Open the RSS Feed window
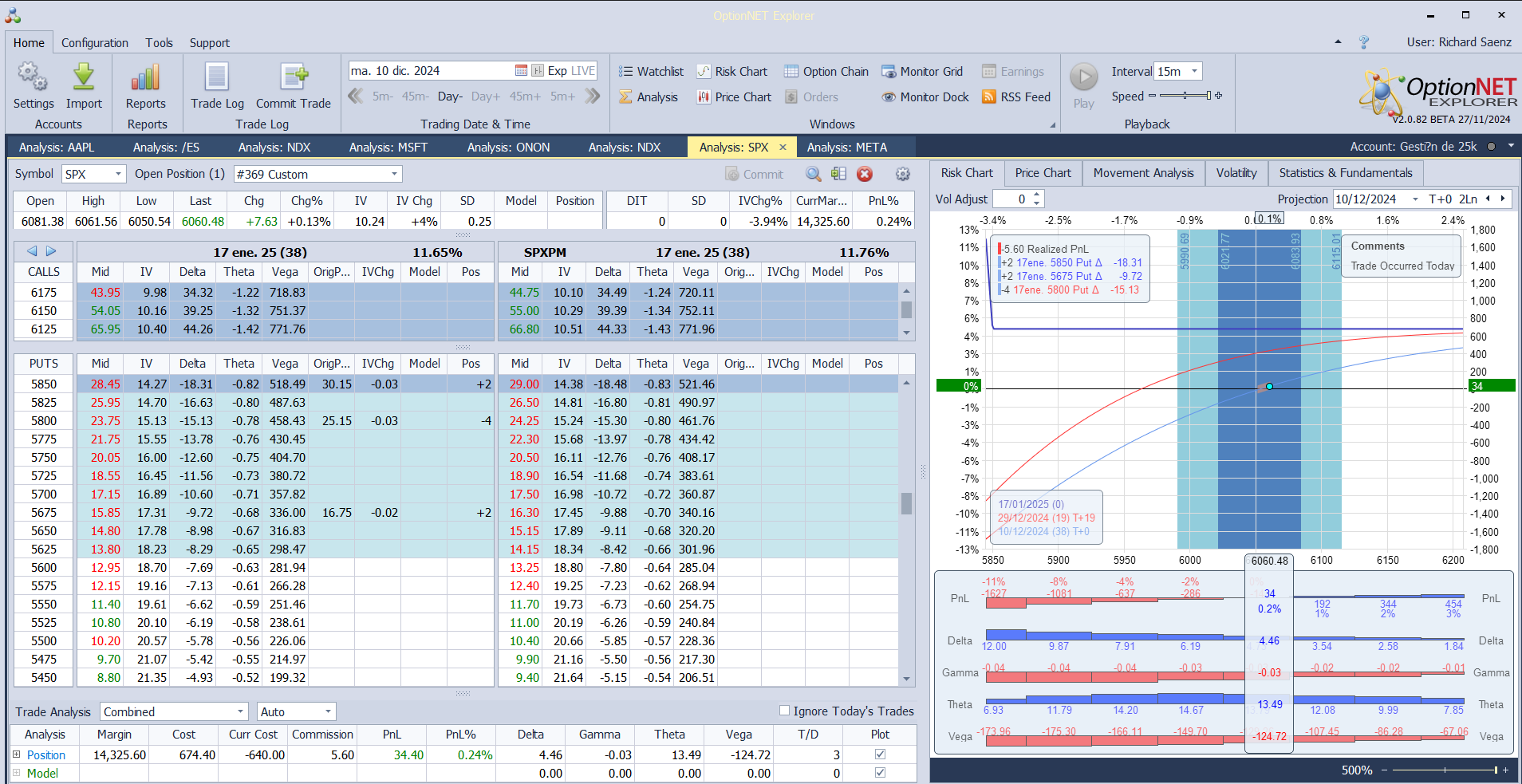This screenshot has width=1522, height=784. coord(1016,97)
